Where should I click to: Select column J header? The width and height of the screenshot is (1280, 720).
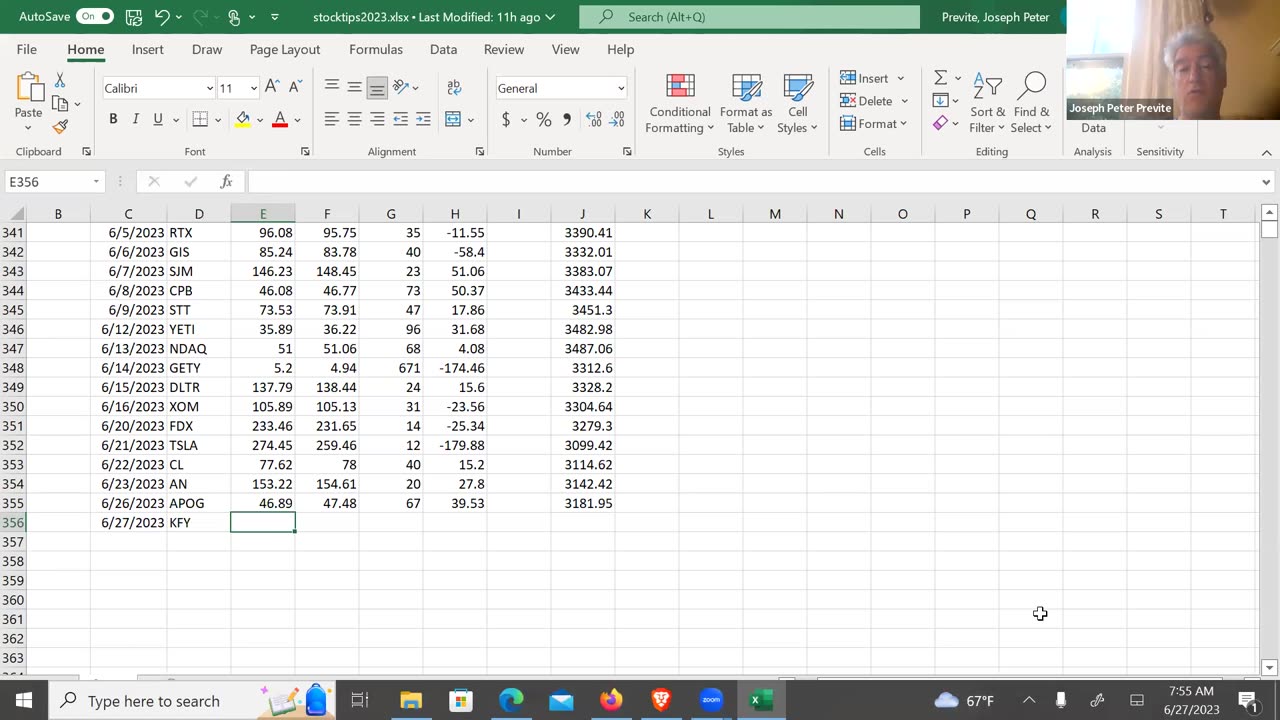pyautogui.click(x=582, y=214)
